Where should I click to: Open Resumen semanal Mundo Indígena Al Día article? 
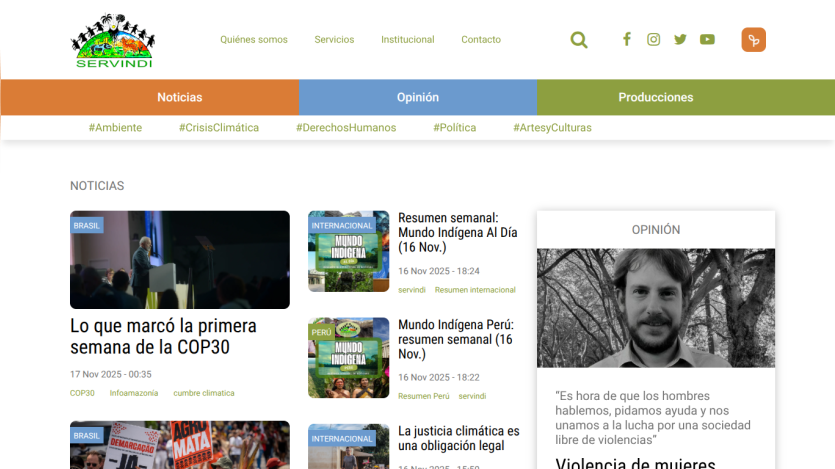[x=458, y=233]
